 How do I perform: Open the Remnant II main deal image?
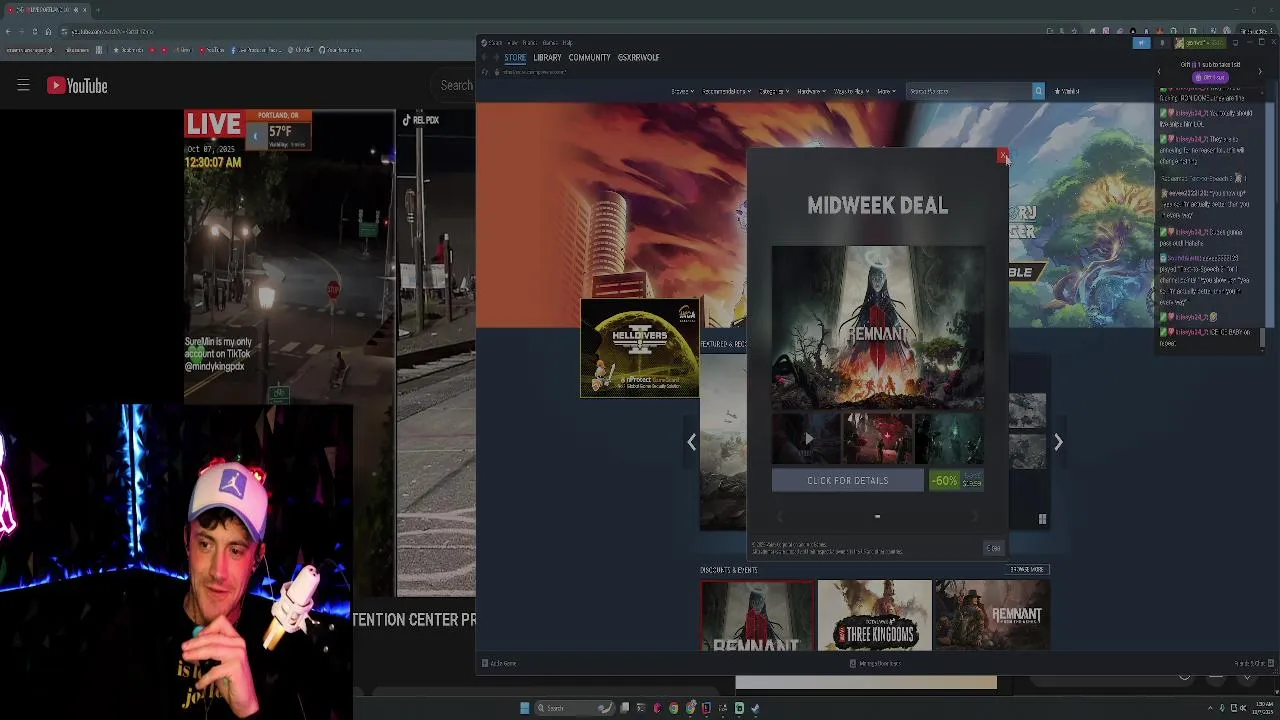[878, 328]
